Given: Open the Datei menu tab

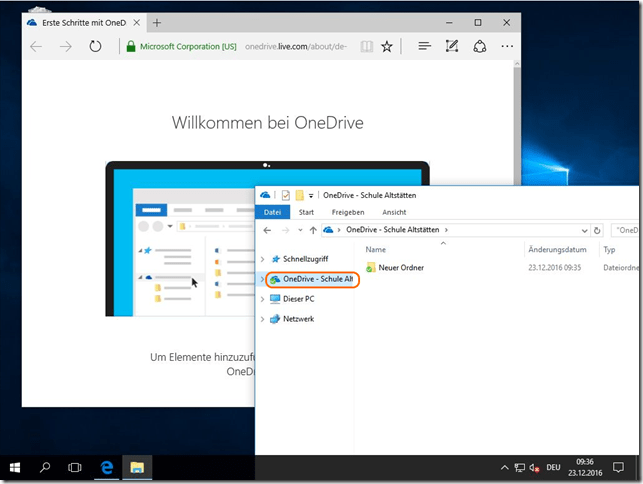Looking at the screenshot, I should (x=273, y=212).
